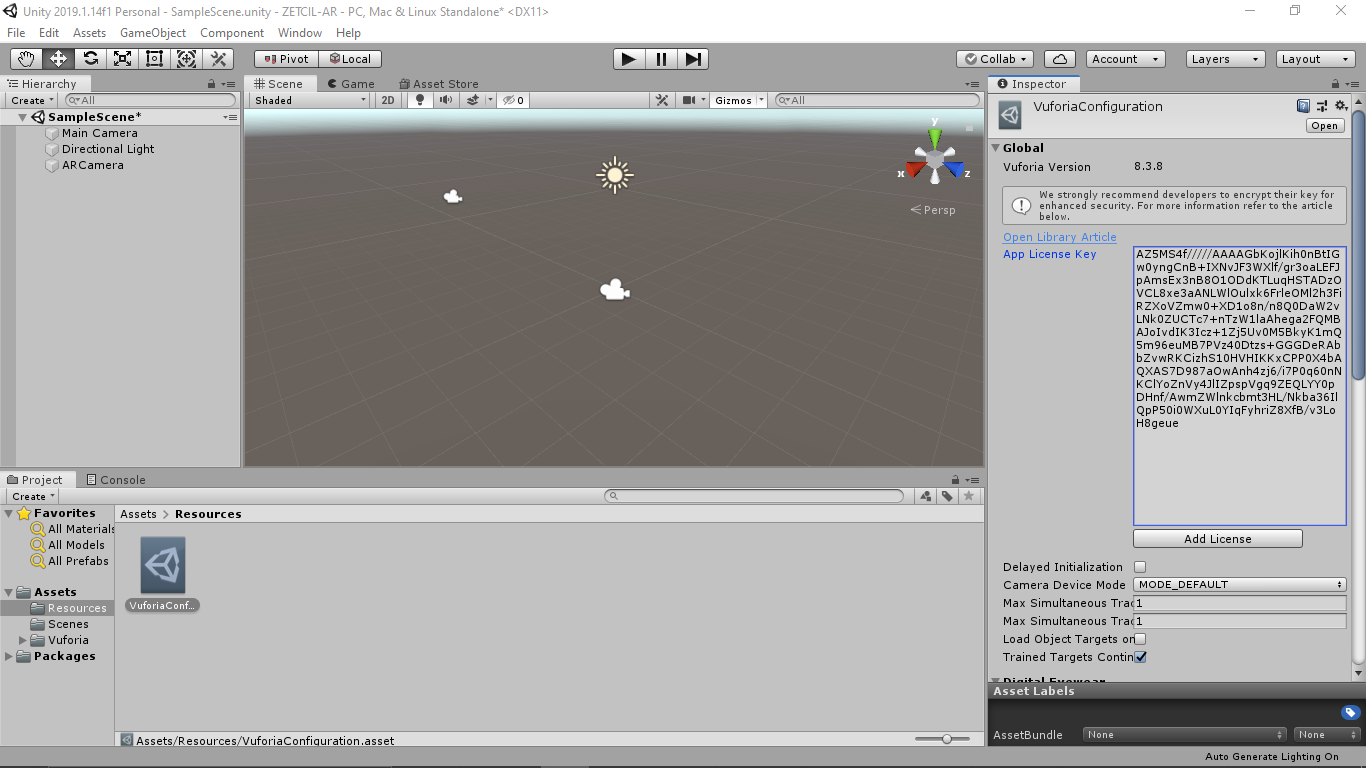Open the Camera Device Mode dropdown
This screenshot has height=768, width=1366.
click(1239, 584)
